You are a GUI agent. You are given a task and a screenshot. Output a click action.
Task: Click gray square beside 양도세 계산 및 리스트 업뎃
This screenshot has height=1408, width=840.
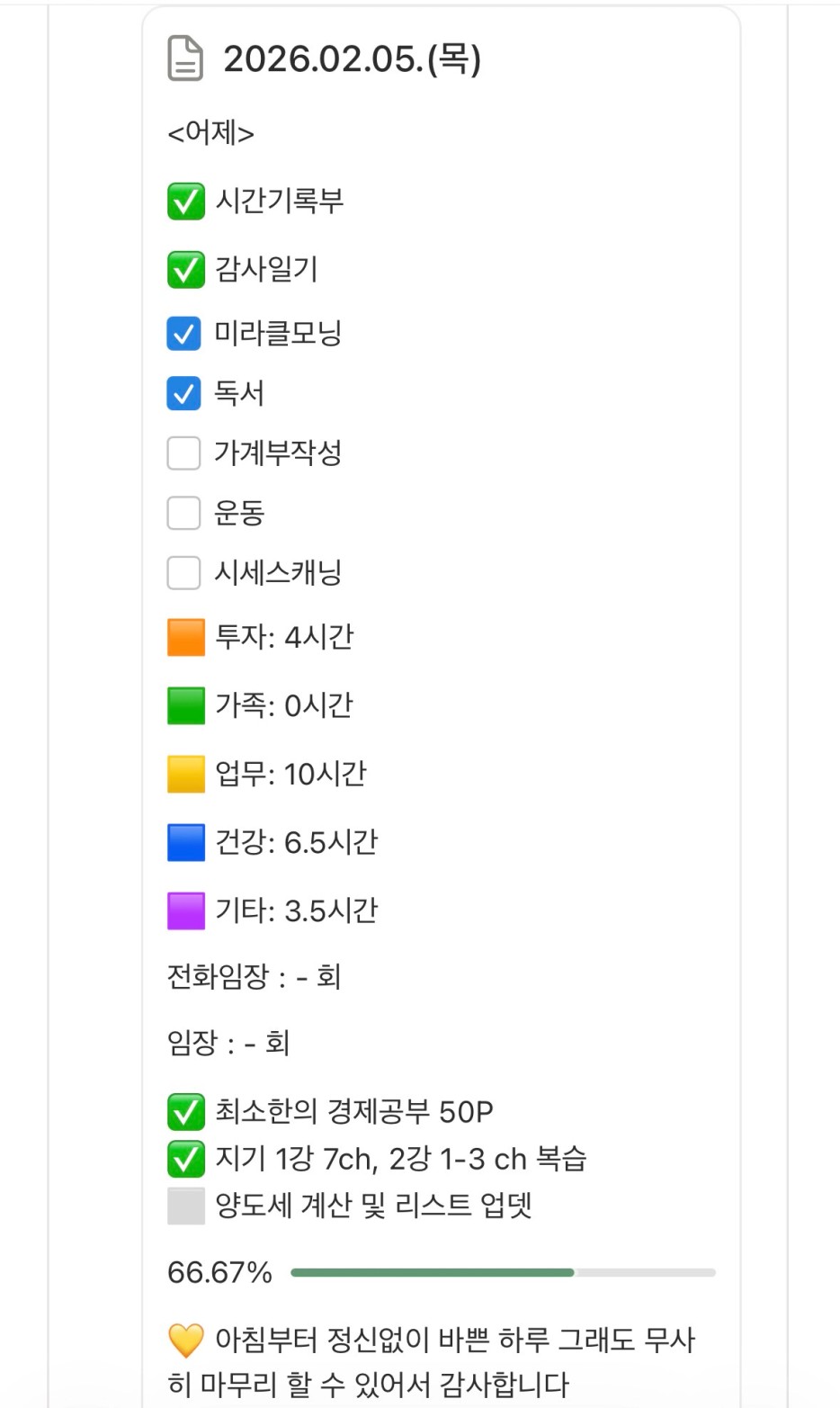186,1206
